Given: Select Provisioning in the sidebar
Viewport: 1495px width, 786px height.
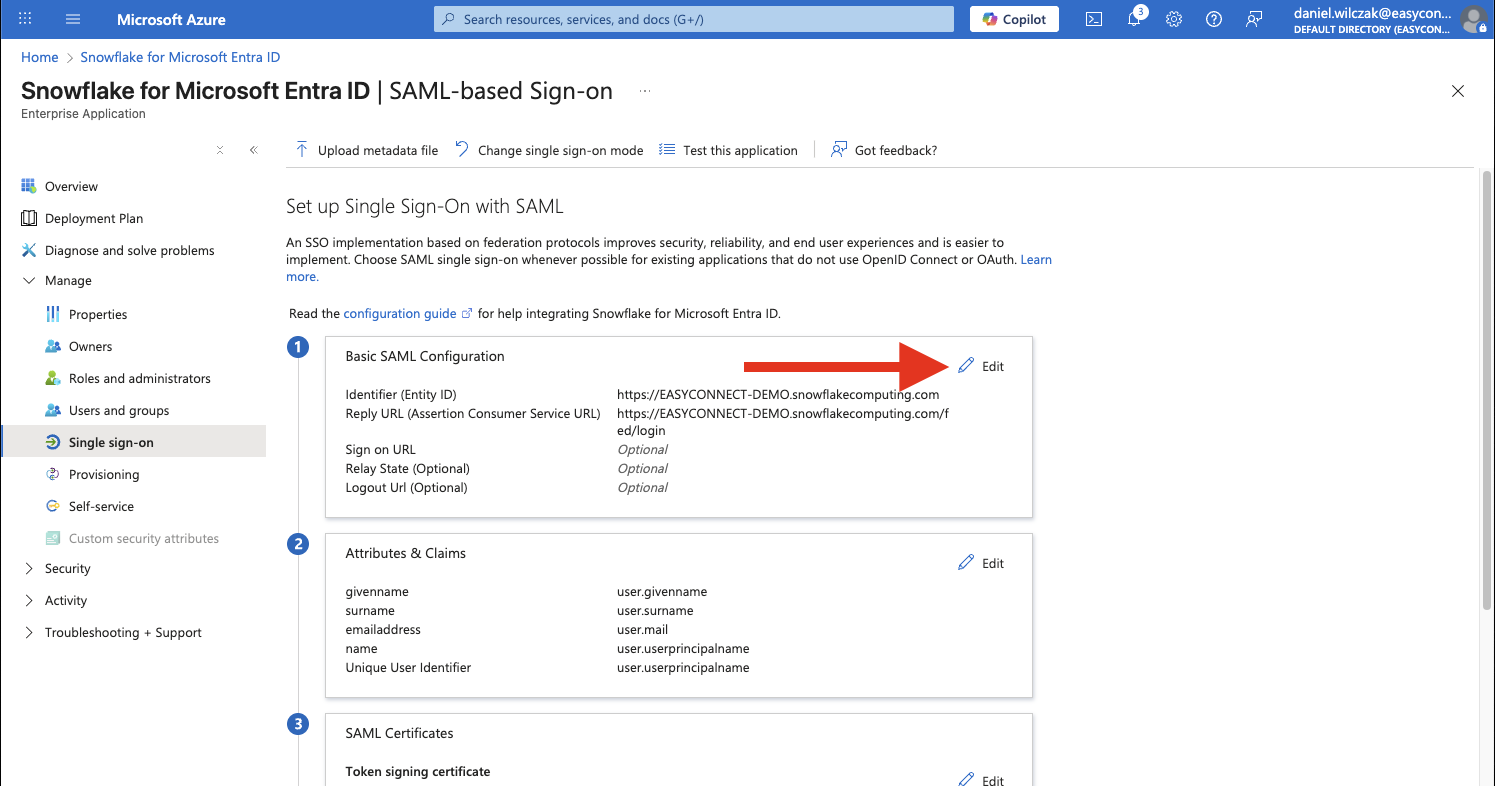Looking at the screenshot, I should [103, 474].
